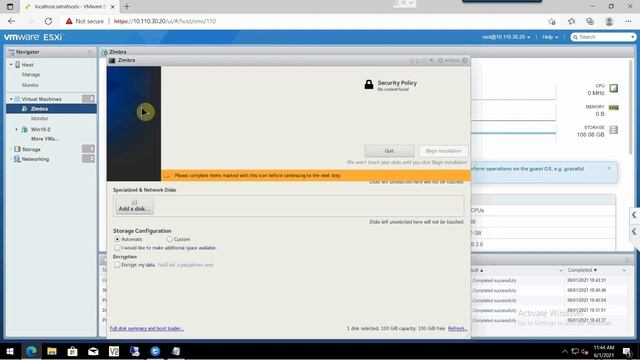Select Storage in Navigator

31,149
